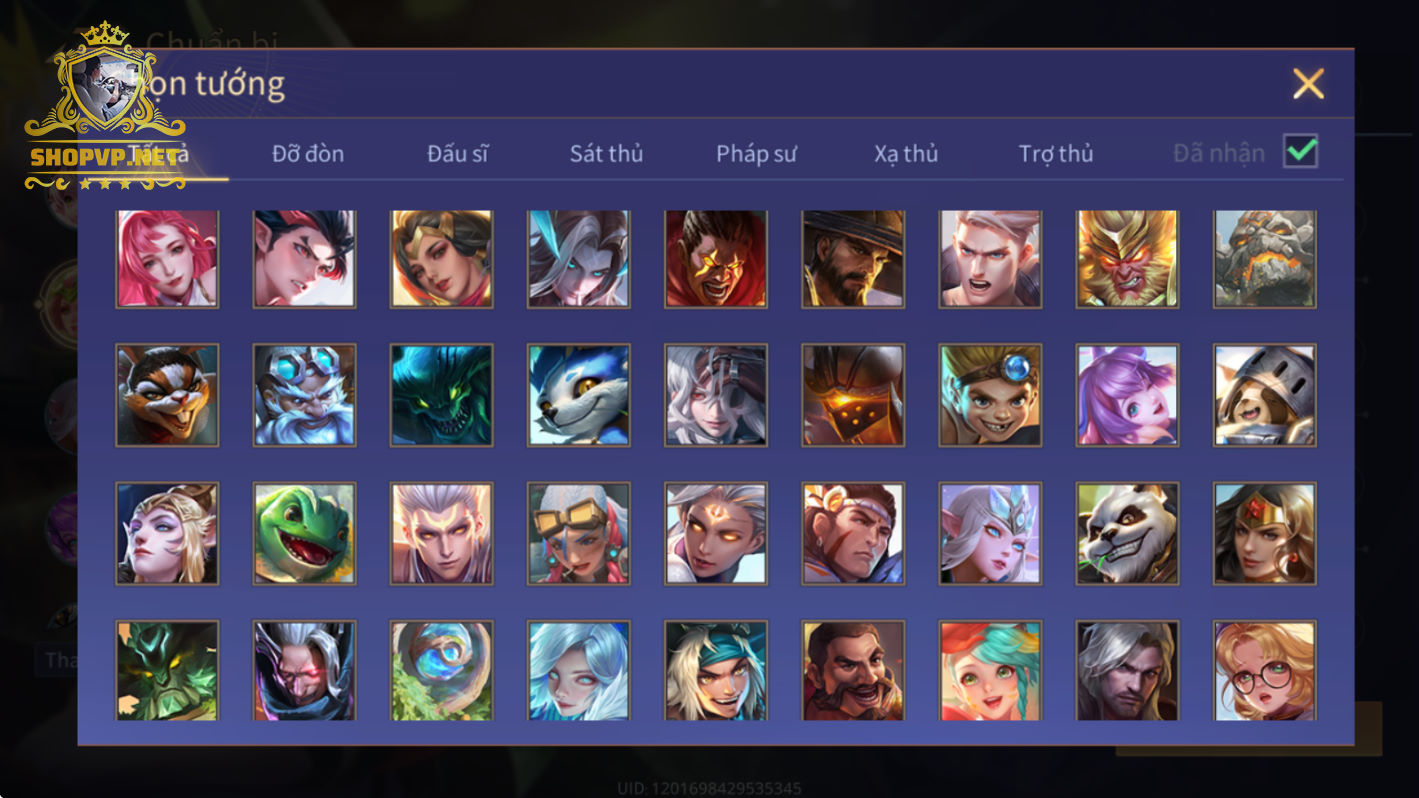Image resolution: width=1419 pixels, height=798 pixels.
Task: Pick the panda warrior hero
Action: coord(1127,533)
